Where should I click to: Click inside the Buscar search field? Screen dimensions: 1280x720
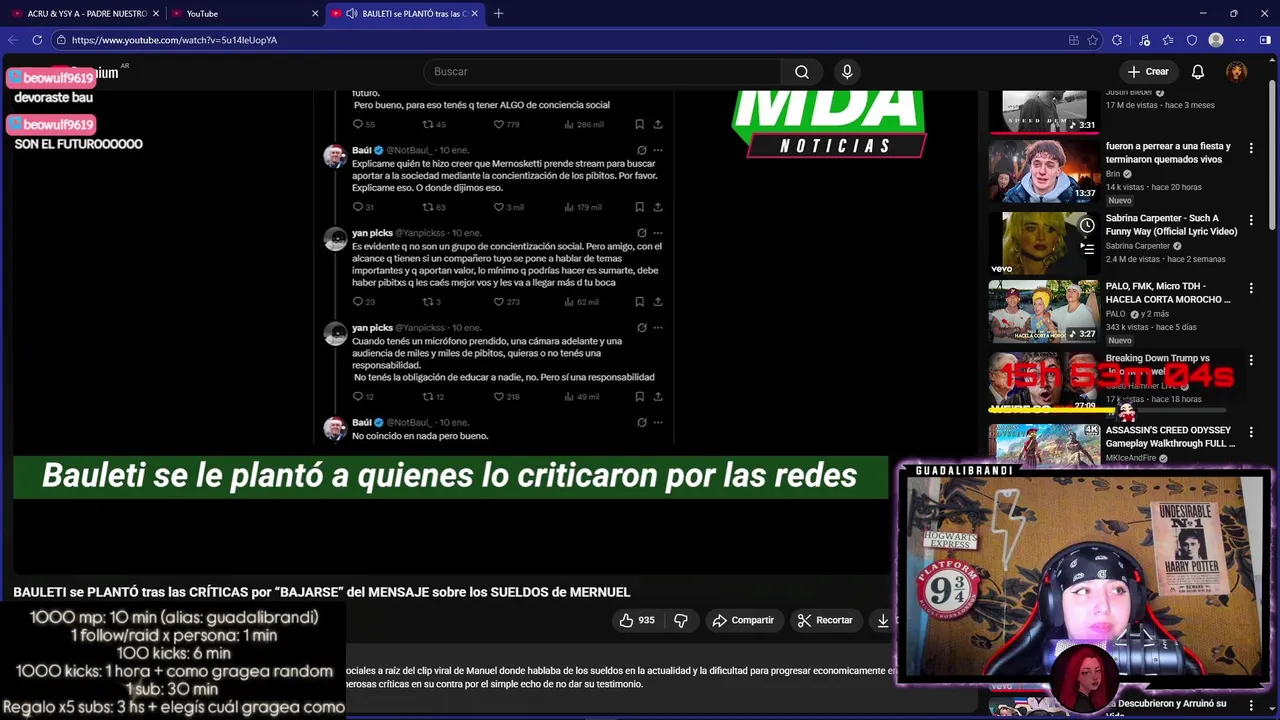[x=602, y=72]
